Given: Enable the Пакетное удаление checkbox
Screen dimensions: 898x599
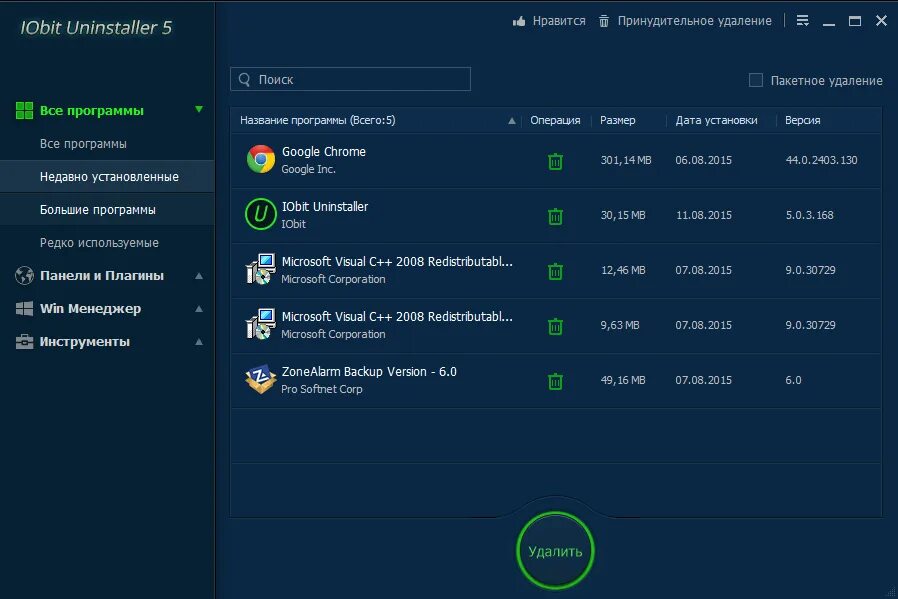Looking at the screenshot, I should point(755,80).
